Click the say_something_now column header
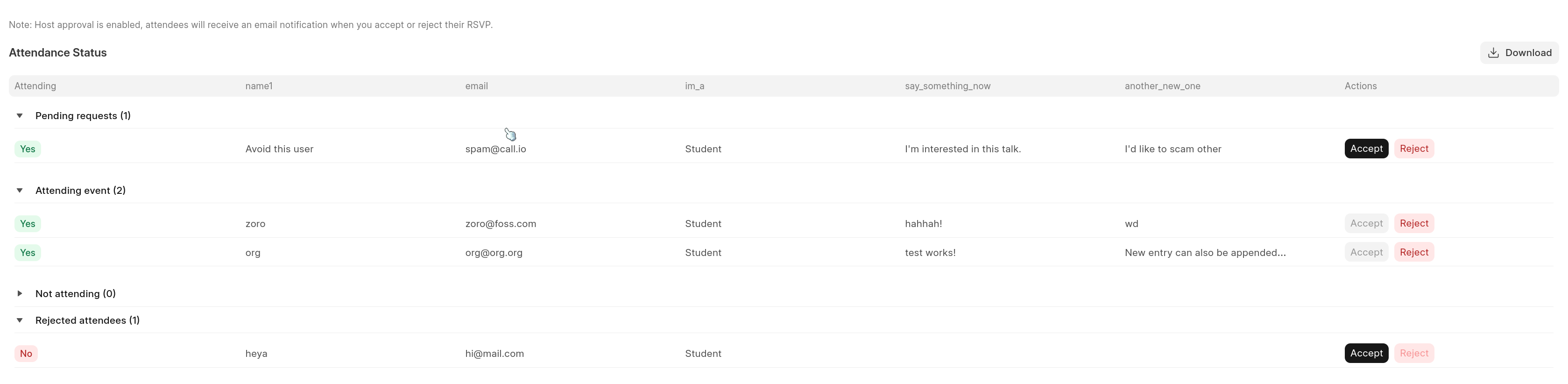This screenshot has height=384, width=1568. (x=947, y=86)
